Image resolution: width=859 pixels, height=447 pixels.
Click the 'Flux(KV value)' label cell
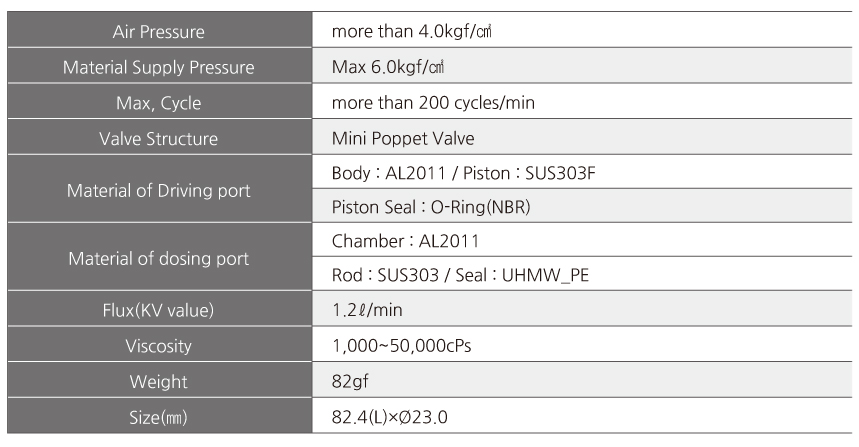pyautogui.click(x=159, y=308)
